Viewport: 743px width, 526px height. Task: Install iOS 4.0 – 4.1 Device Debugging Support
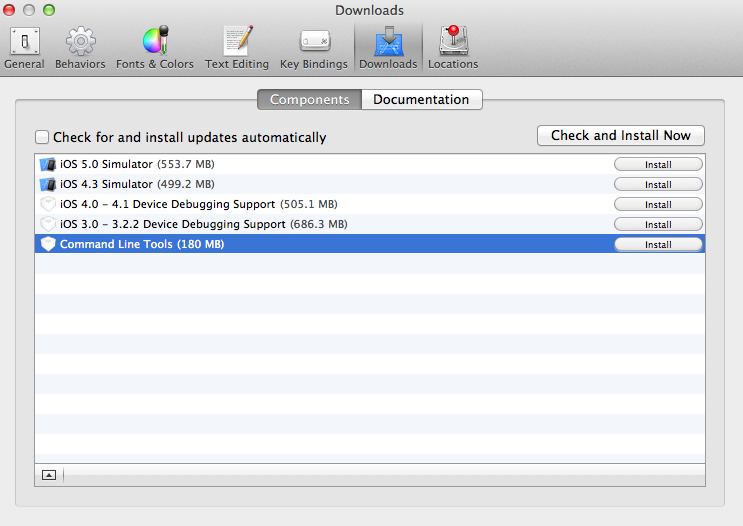[x=658, y=204]
